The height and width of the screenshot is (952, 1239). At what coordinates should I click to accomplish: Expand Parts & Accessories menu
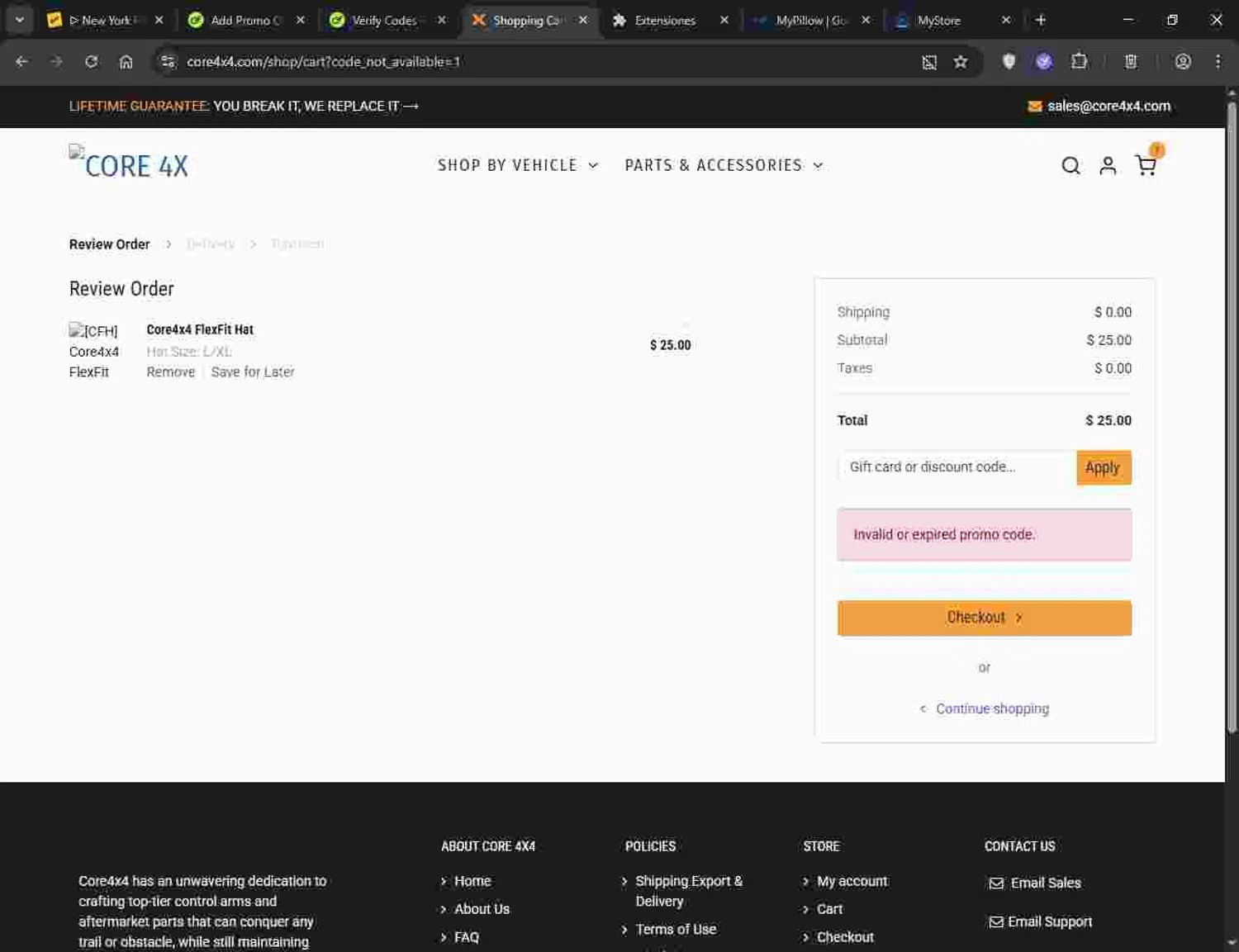[x=724, y=165]
